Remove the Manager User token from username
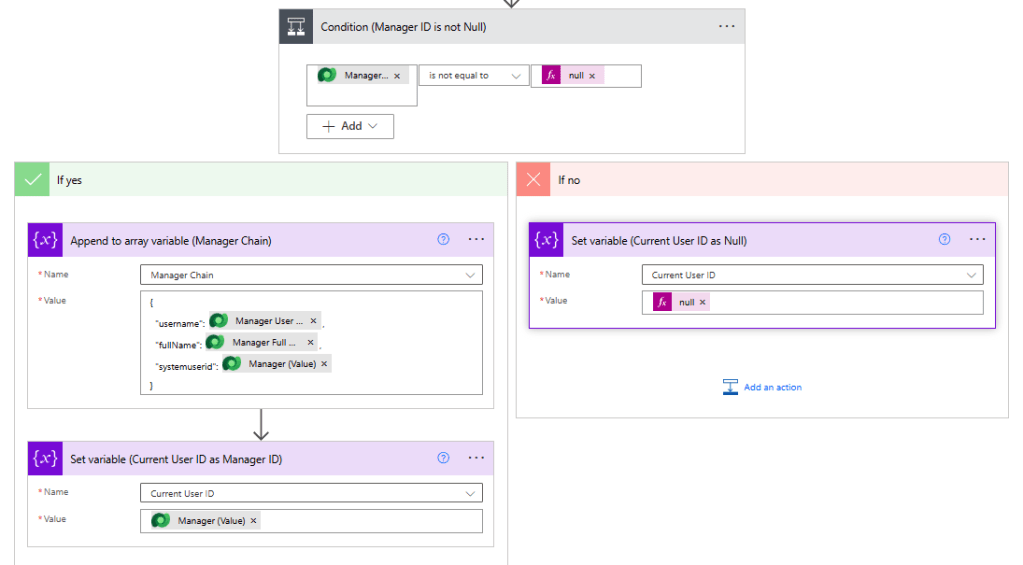This screenshot has height=565, width=1023. [x=313, y=321]
